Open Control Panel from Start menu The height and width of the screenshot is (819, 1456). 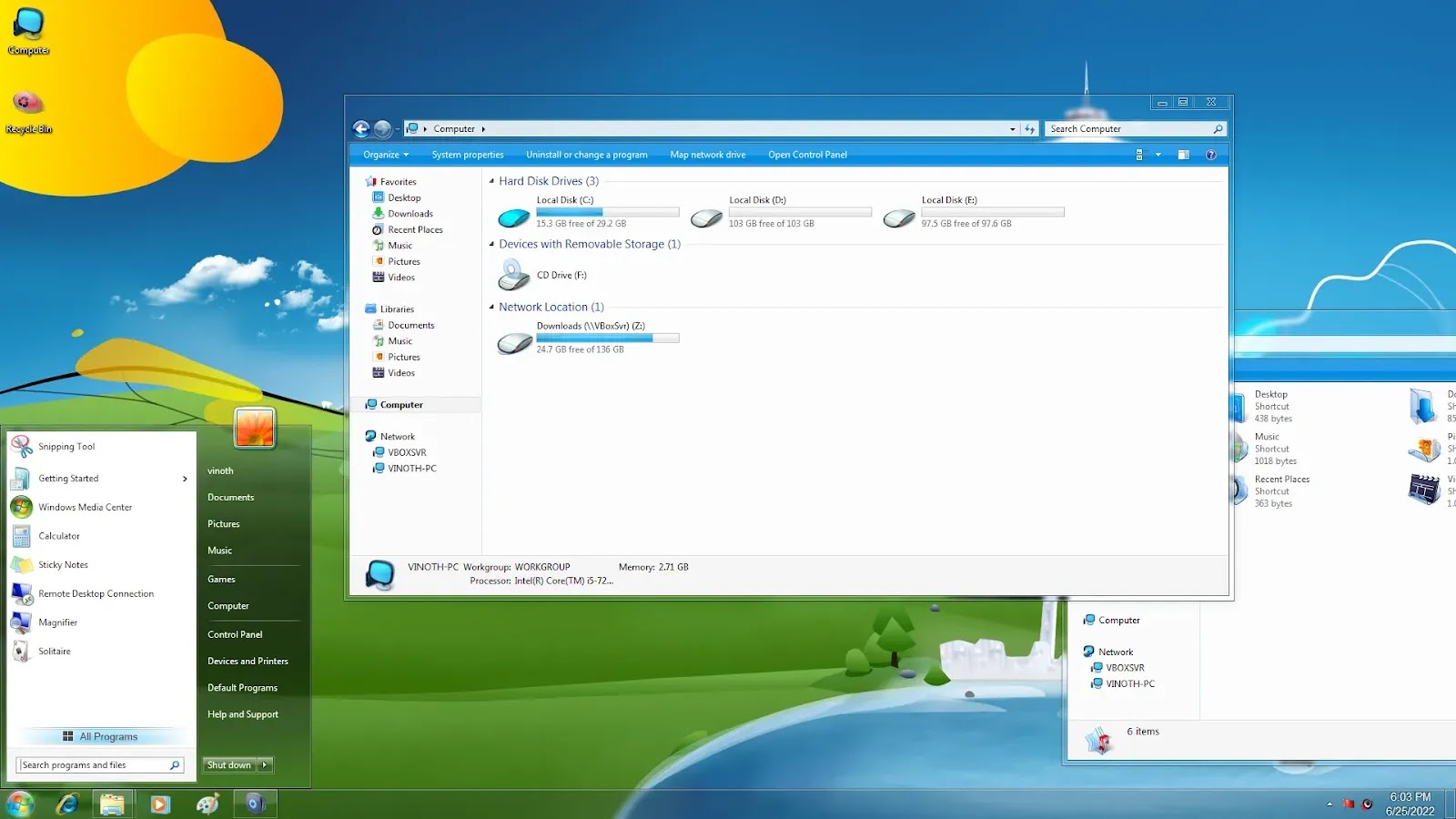click(x=235, y=635)
